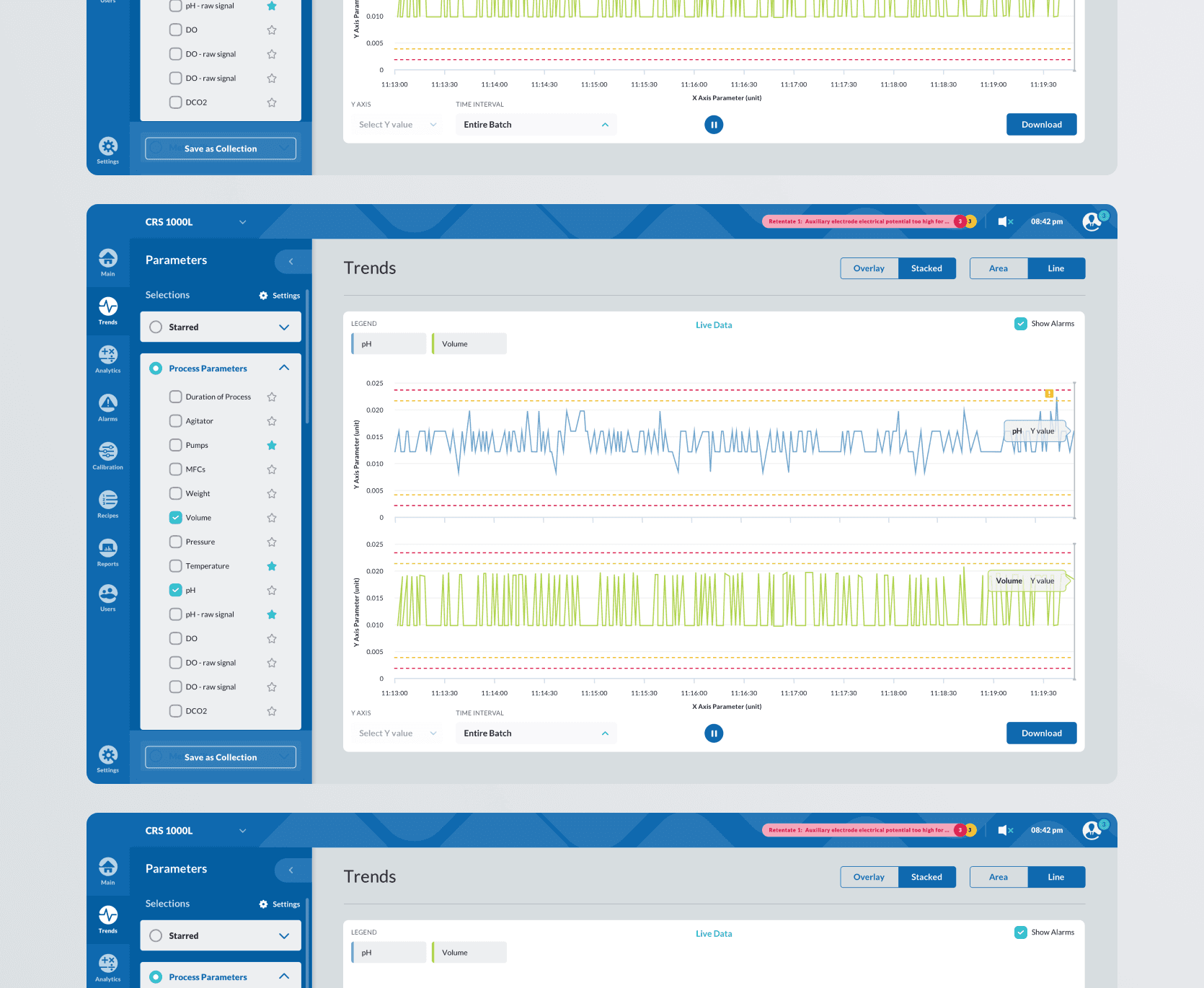Pause live data playback in the top screen
This screenshot has height=988, width=1204.
pos(714,125)
